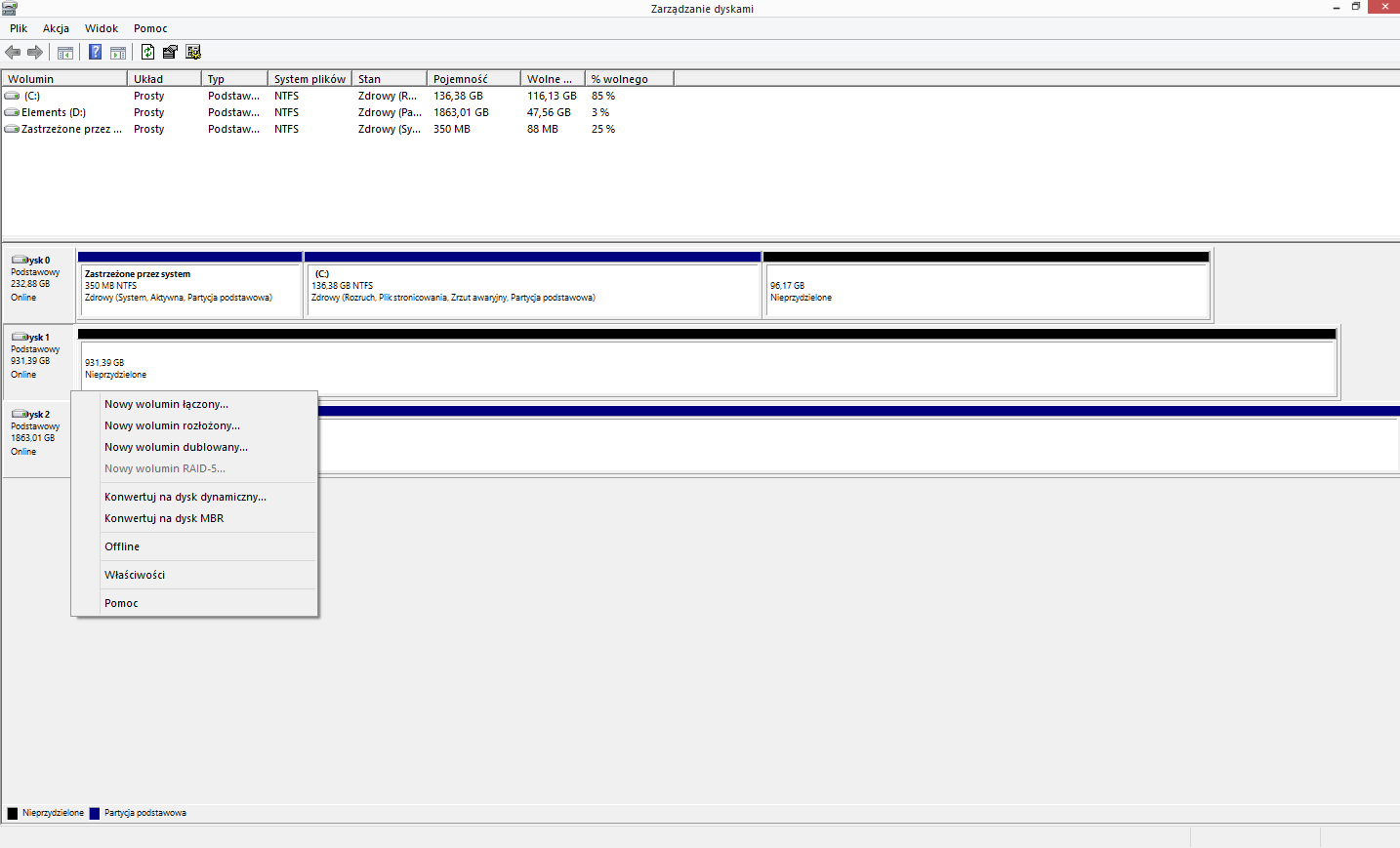Click the 25 % free cell
Image resolution: width=1400 pixels, height=848 pixels.
click(603, 129)
